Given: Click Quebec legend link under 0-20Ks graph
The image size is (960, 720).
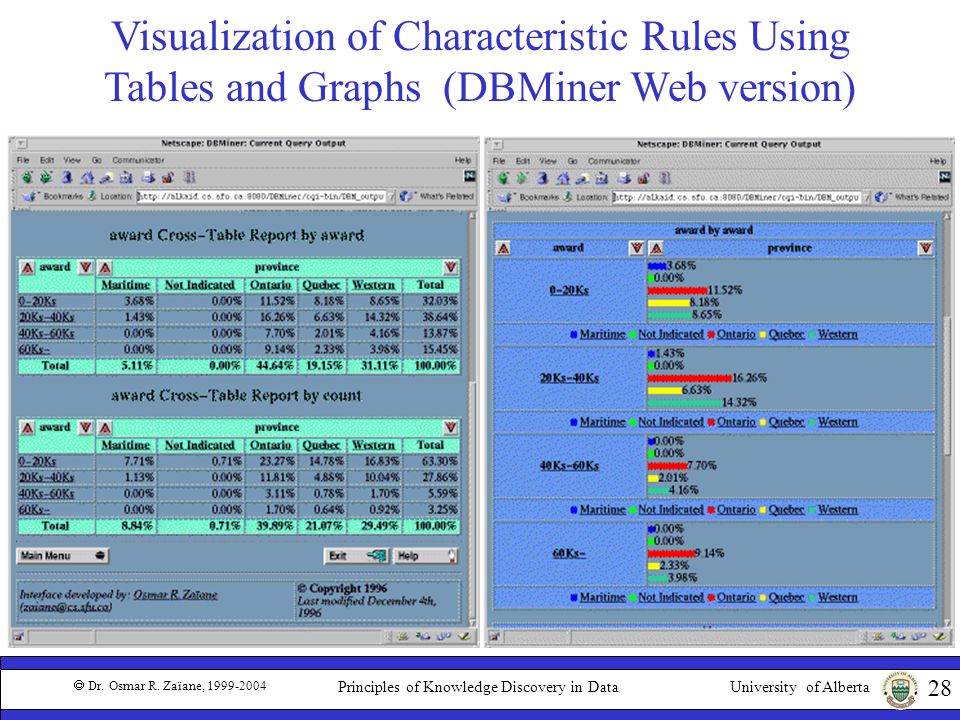Looking at the screenshot, I should coord(786,334).
